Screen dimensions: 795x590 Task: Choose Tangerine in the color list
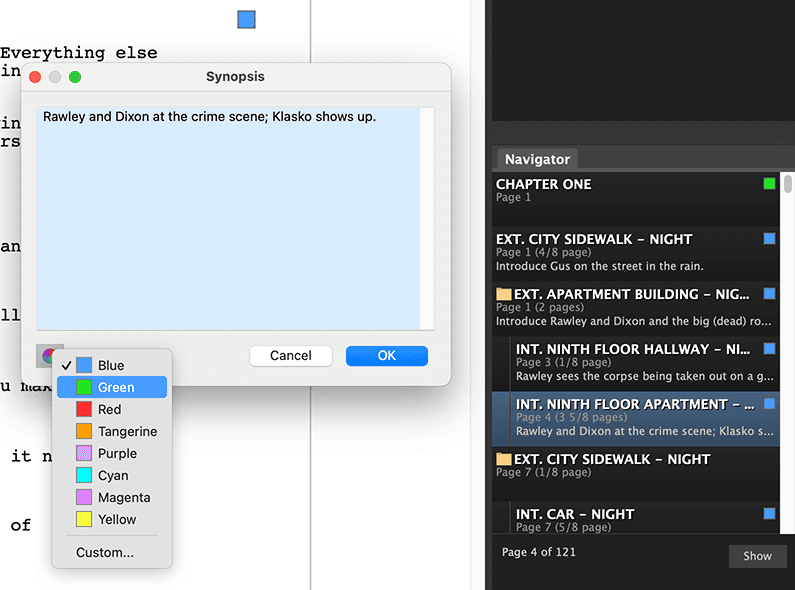(x=112, y=431)
